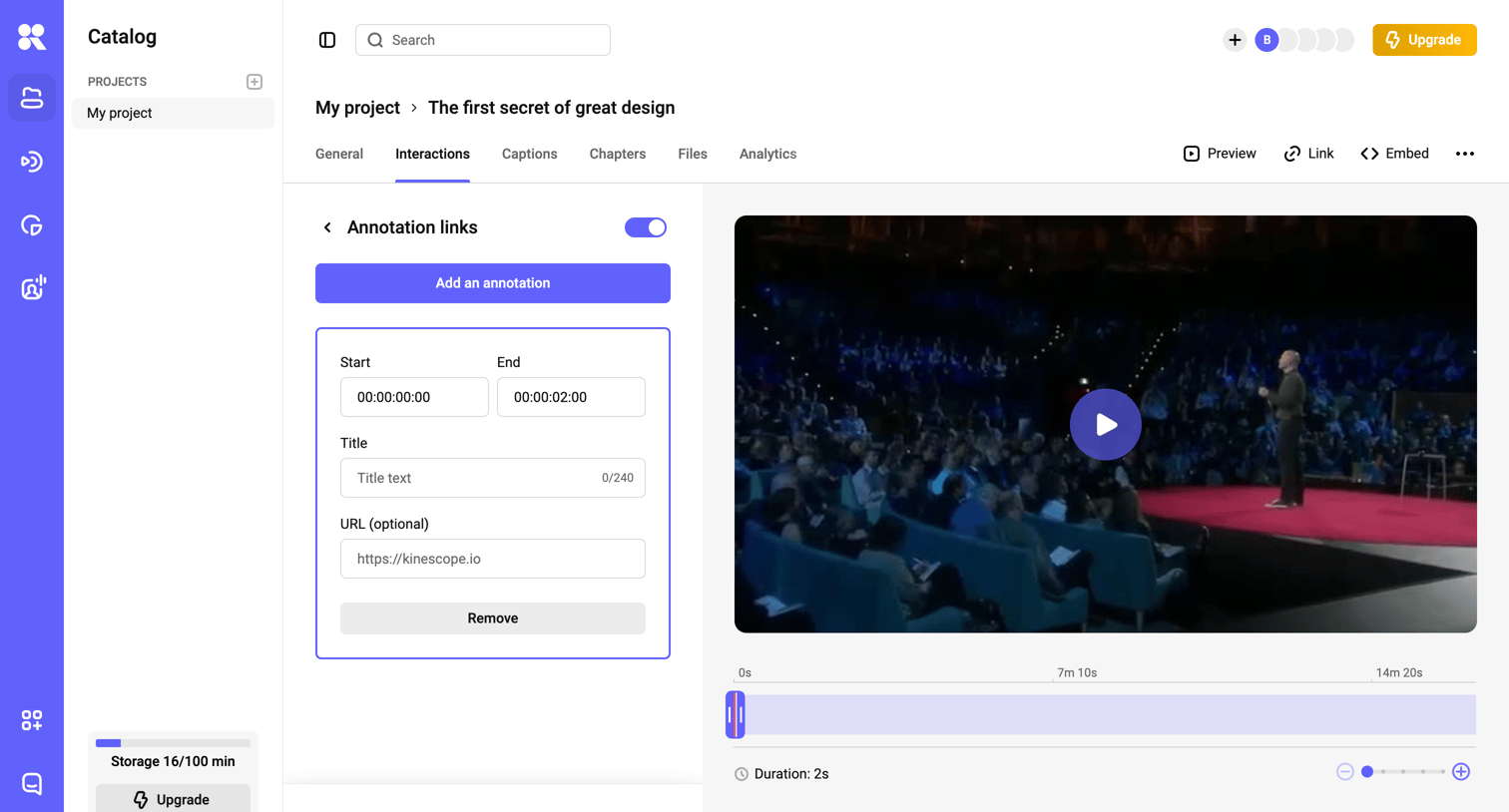
Task: Click the Duration clock icon
Action: pyautogui.click(x=742, y=774)
